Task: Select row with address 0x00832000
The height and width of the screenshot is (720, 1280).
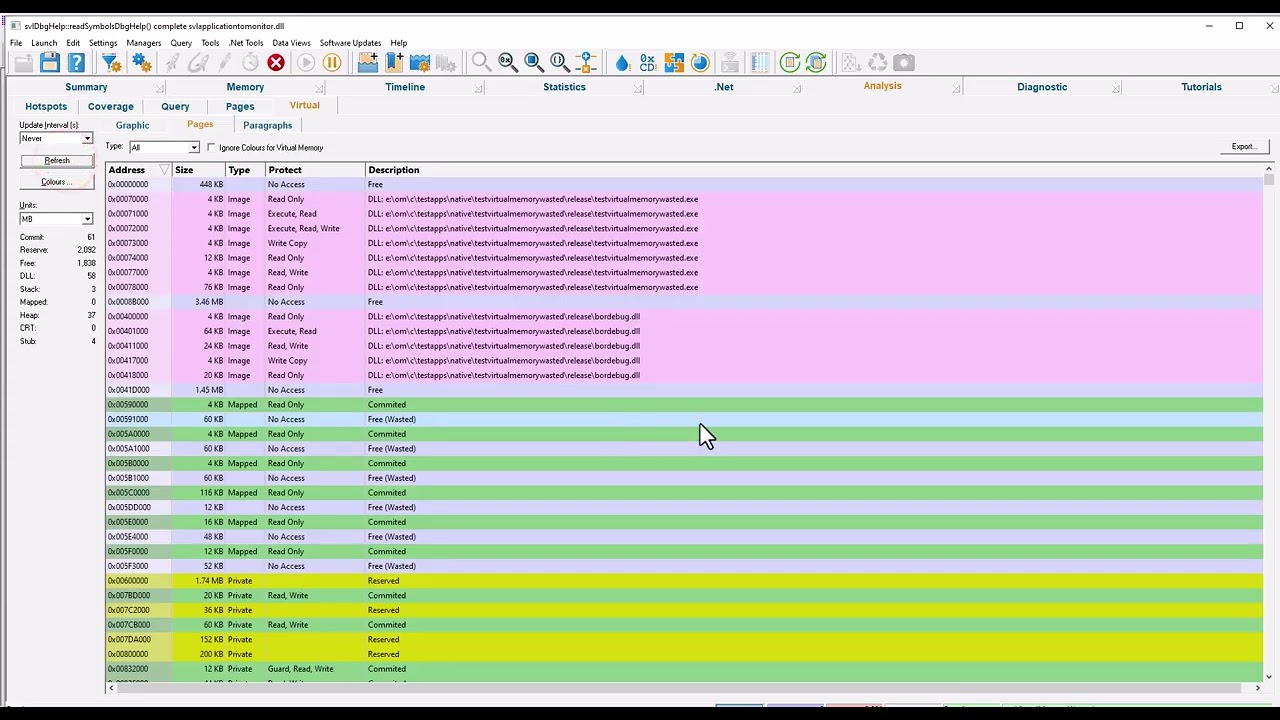Action: click(x=684, y=669)
